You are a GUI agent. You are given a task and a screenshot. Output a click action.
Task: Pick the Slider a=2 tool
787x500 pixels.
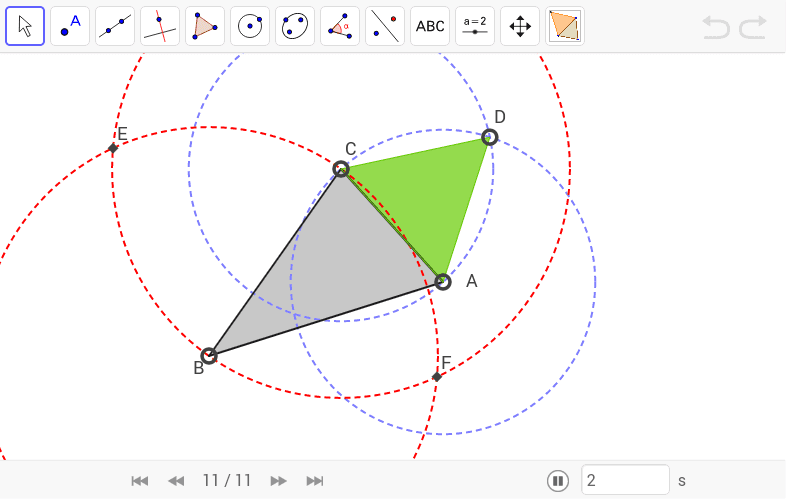tap(475, 26)
